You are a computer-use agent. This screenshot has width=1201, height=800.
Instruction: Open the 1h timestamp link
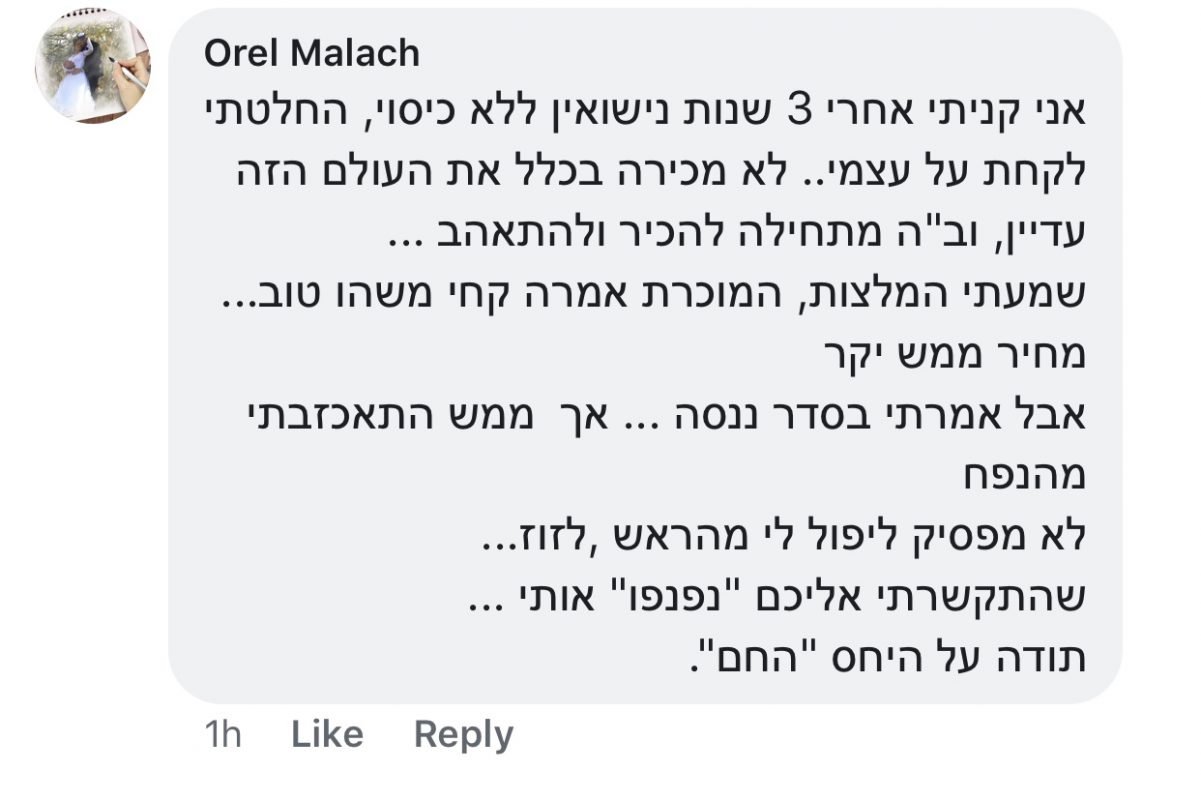pyautogui.click(x=224, y=735)
